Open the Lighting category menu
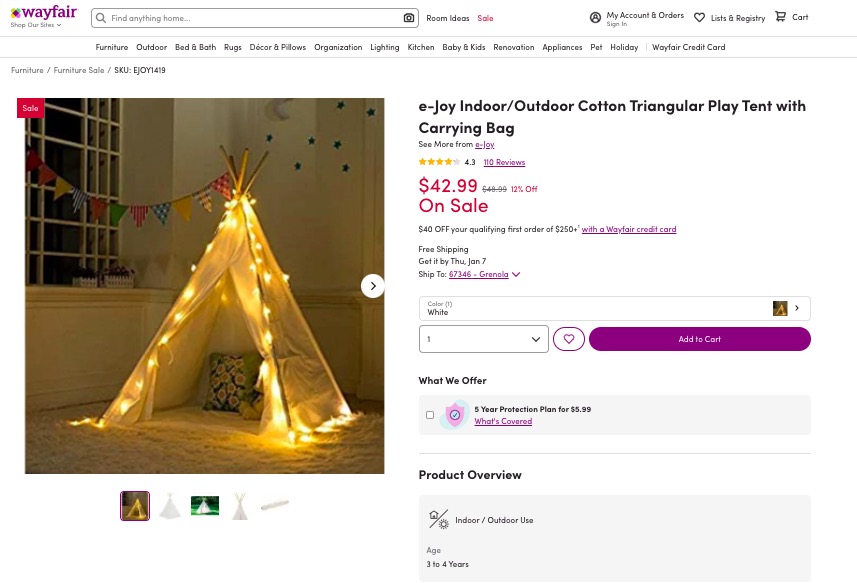Viewport: 857px width, 583px height. tap(384, 48)
